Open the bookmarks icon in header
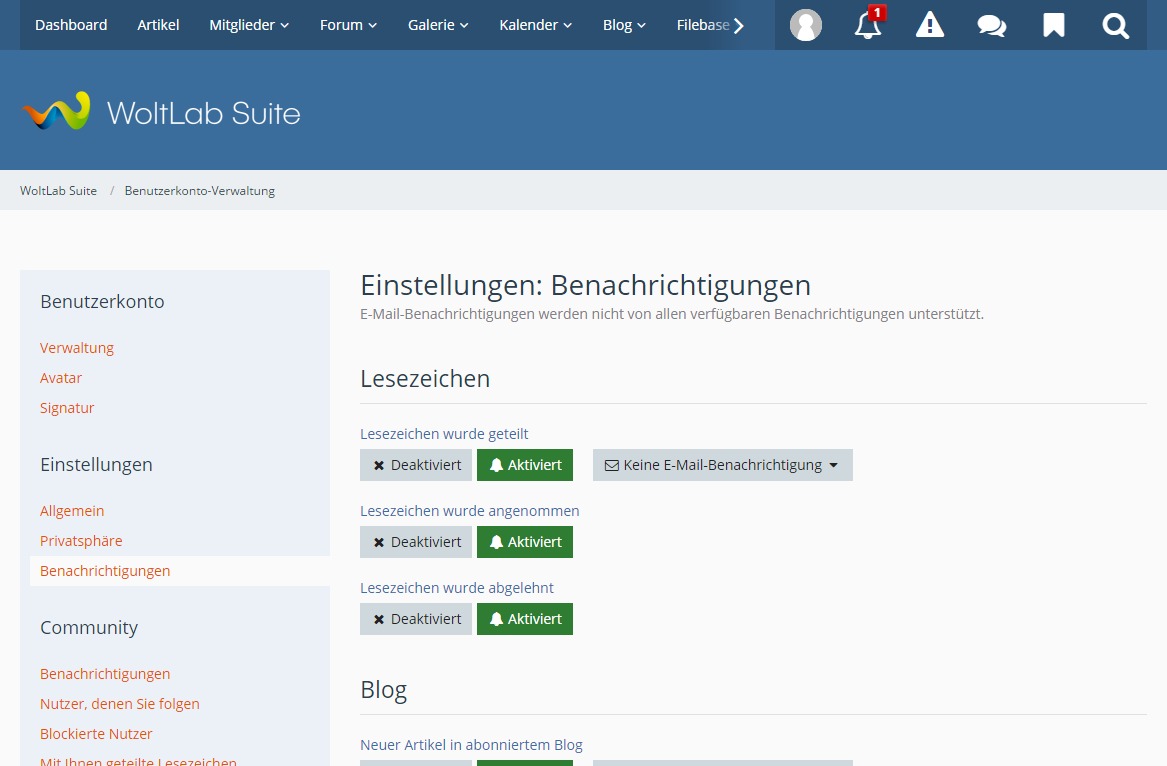Image resolution: width=1167 pixels, height=766 pixels. pyautogui.click(x=1054, y=25)
